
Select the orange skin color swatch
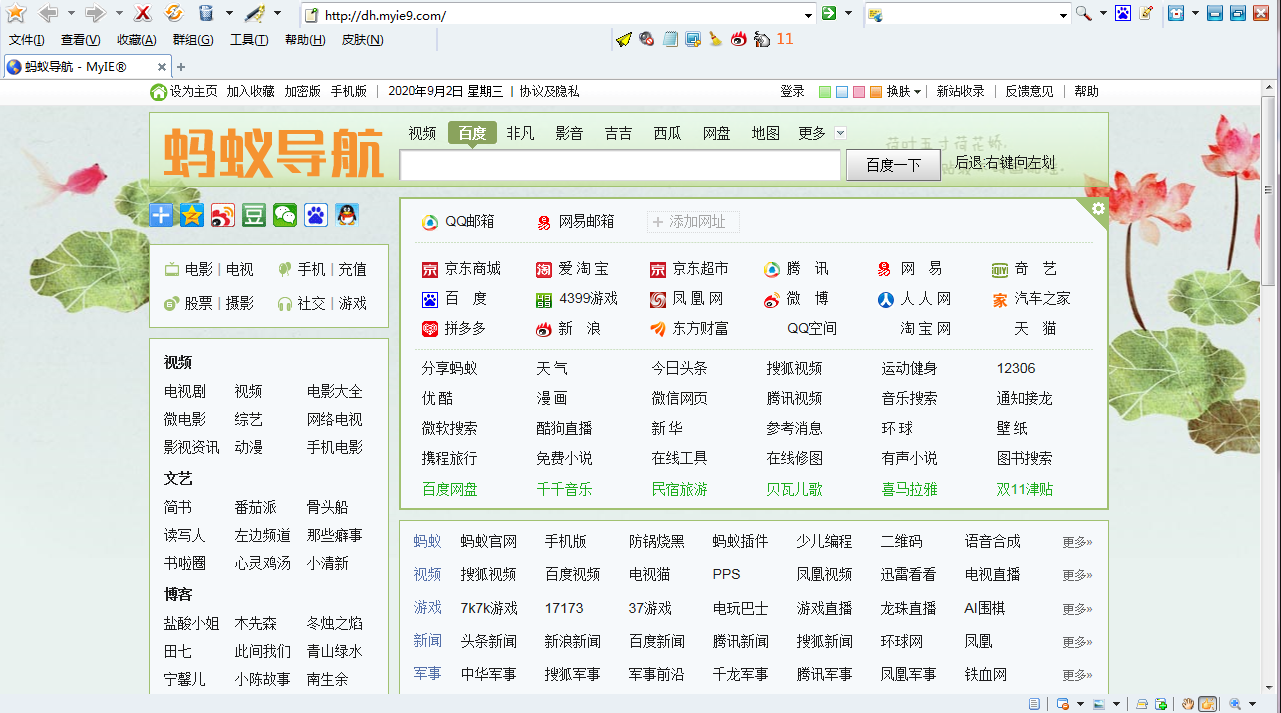point(876,92)
